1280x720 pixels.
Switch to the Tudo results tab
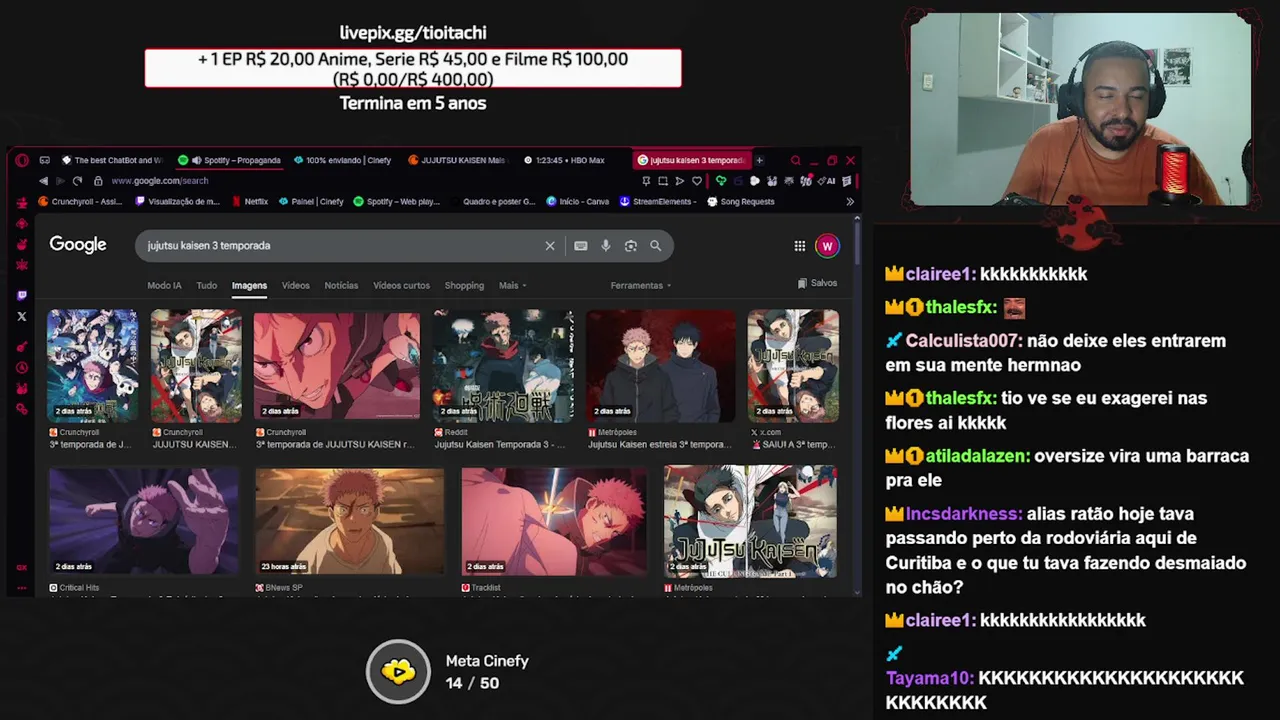[x=206, y=286]
